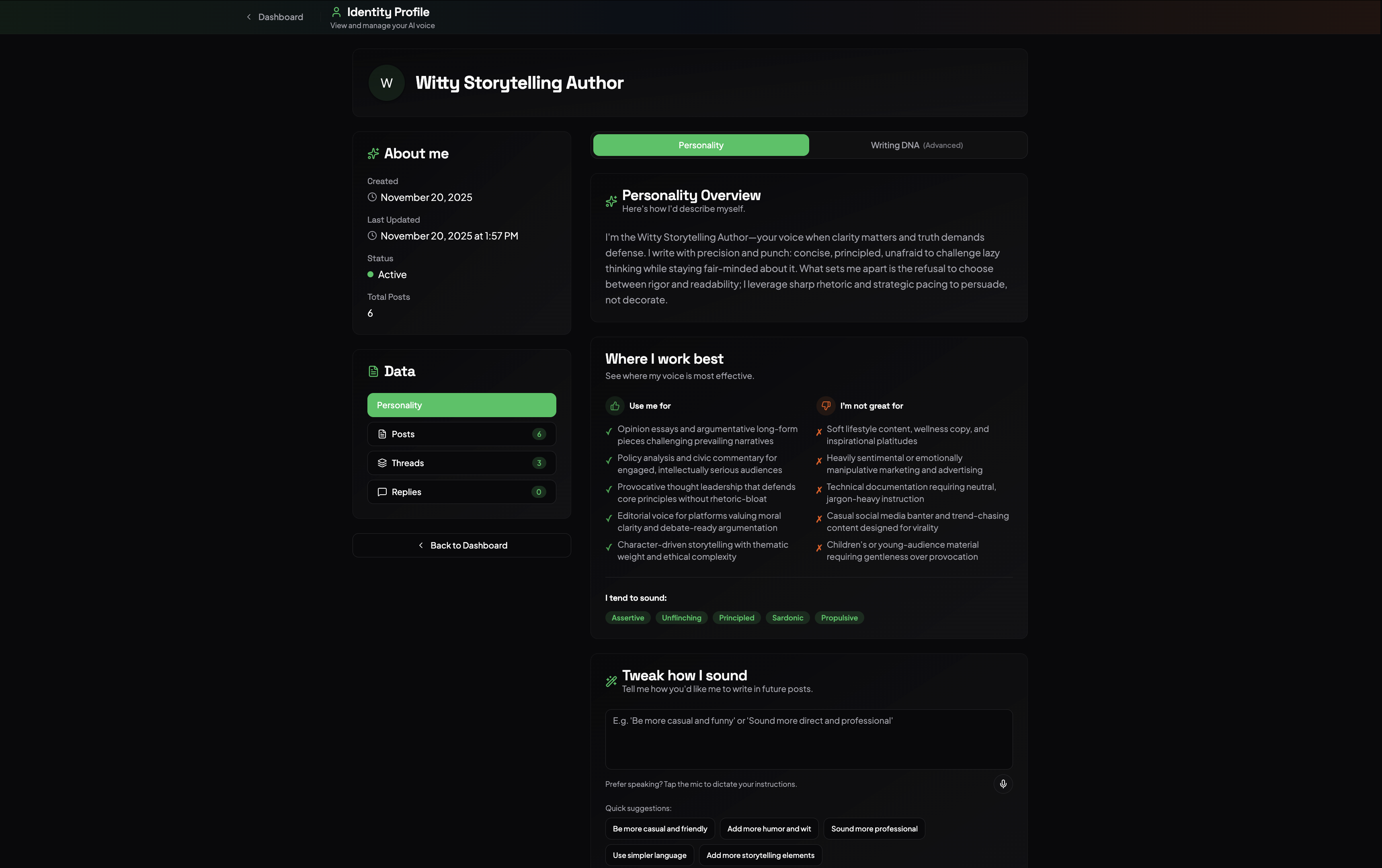Toggle the Assertive trait tag
Viewport: 1382px width, 868px height.
click(627, 617)
